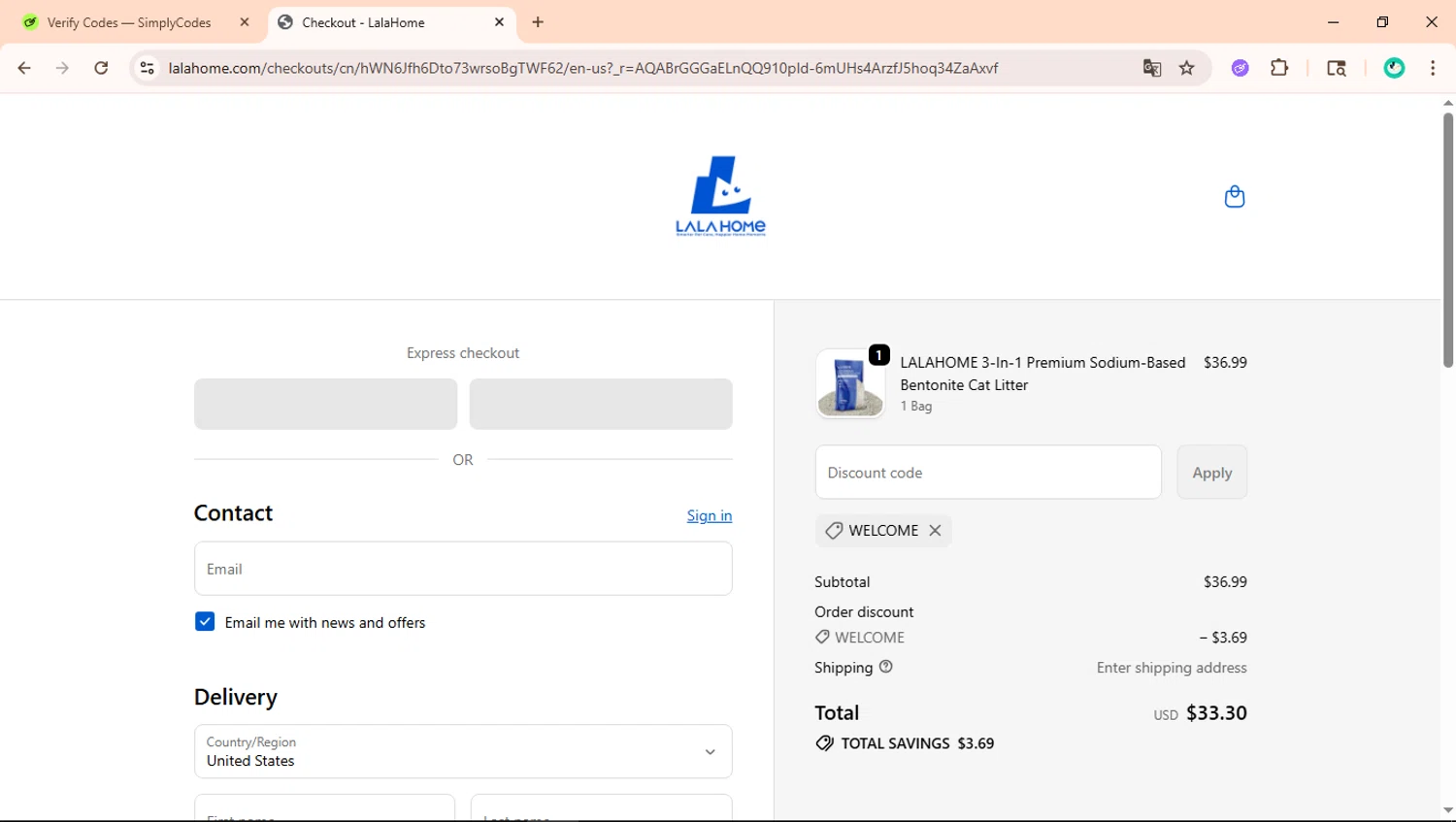Click the scrollbar up arrow

pos(1447,103)
